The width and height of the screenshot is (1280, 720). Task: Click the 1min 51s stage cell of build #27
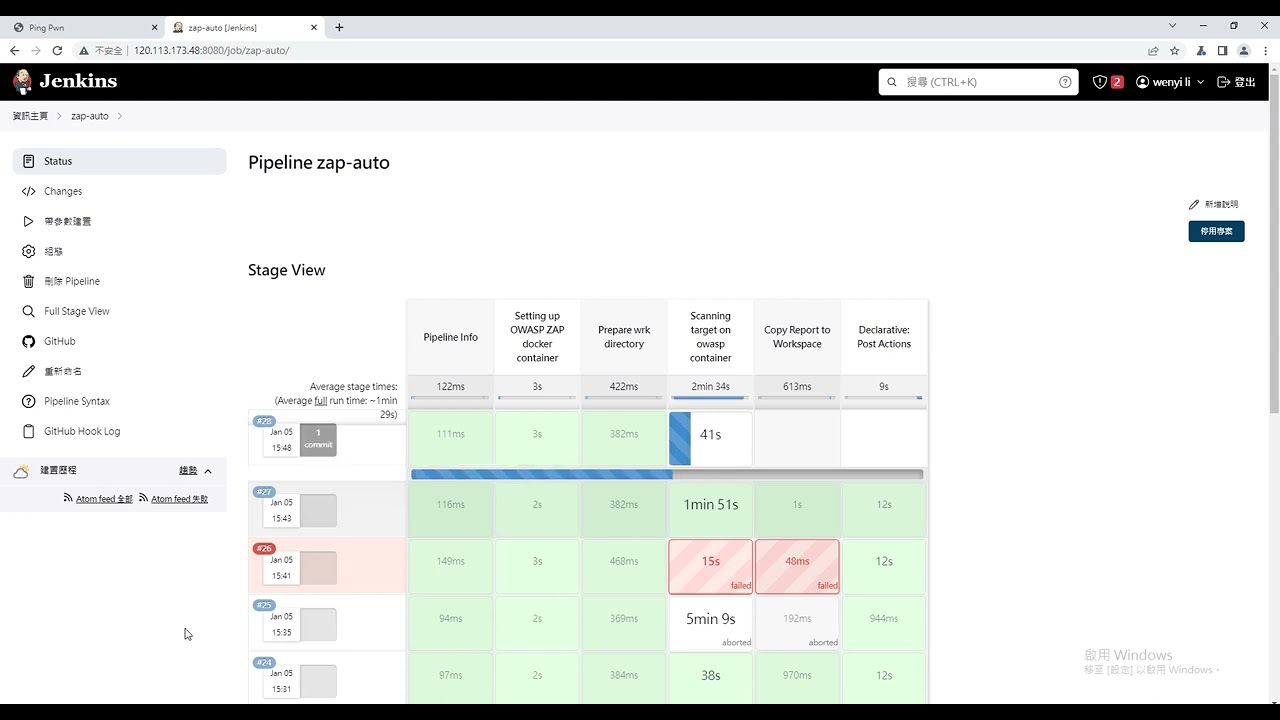click(x=710, y=510)
